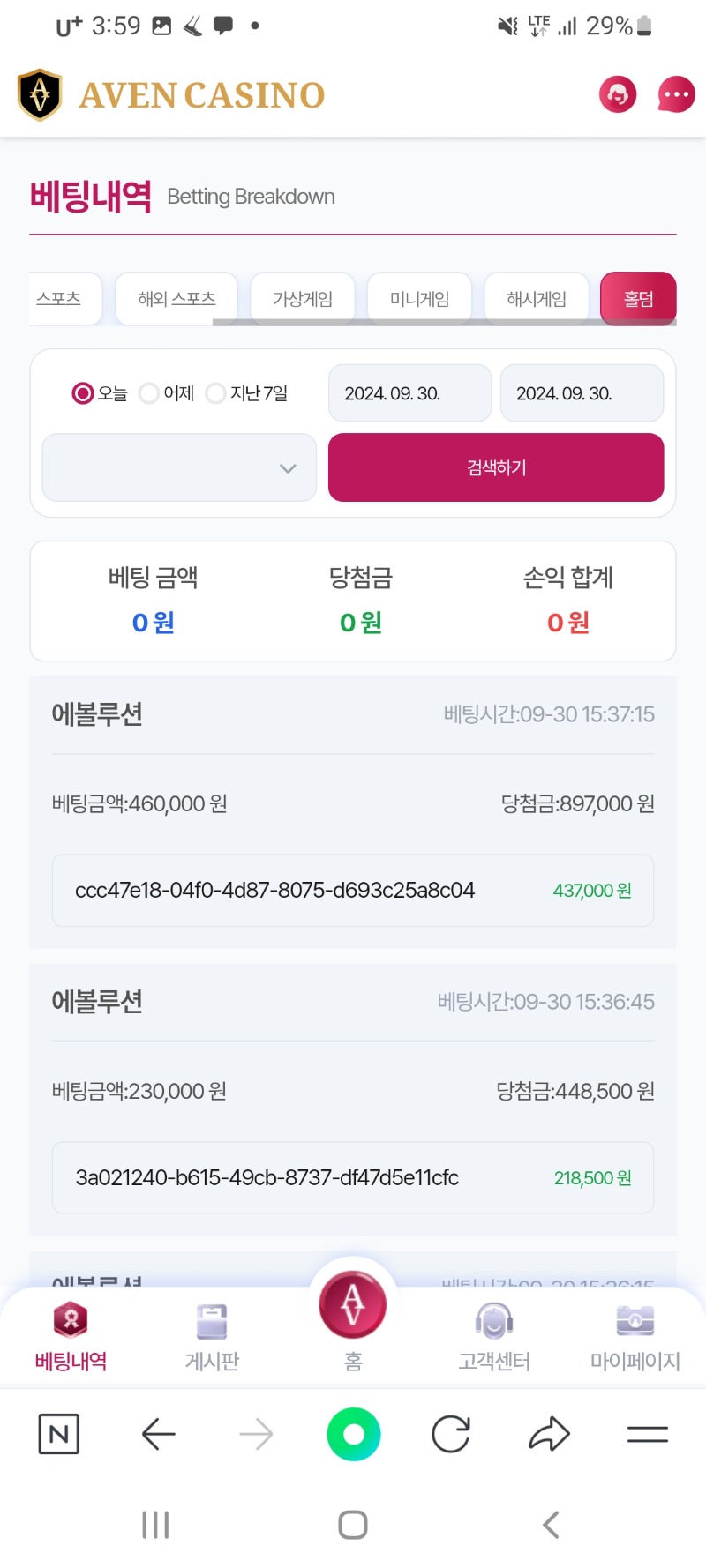706x1568 pixels.
Task: Tap the Aven Casino shield logo
Action: [40, 94]
